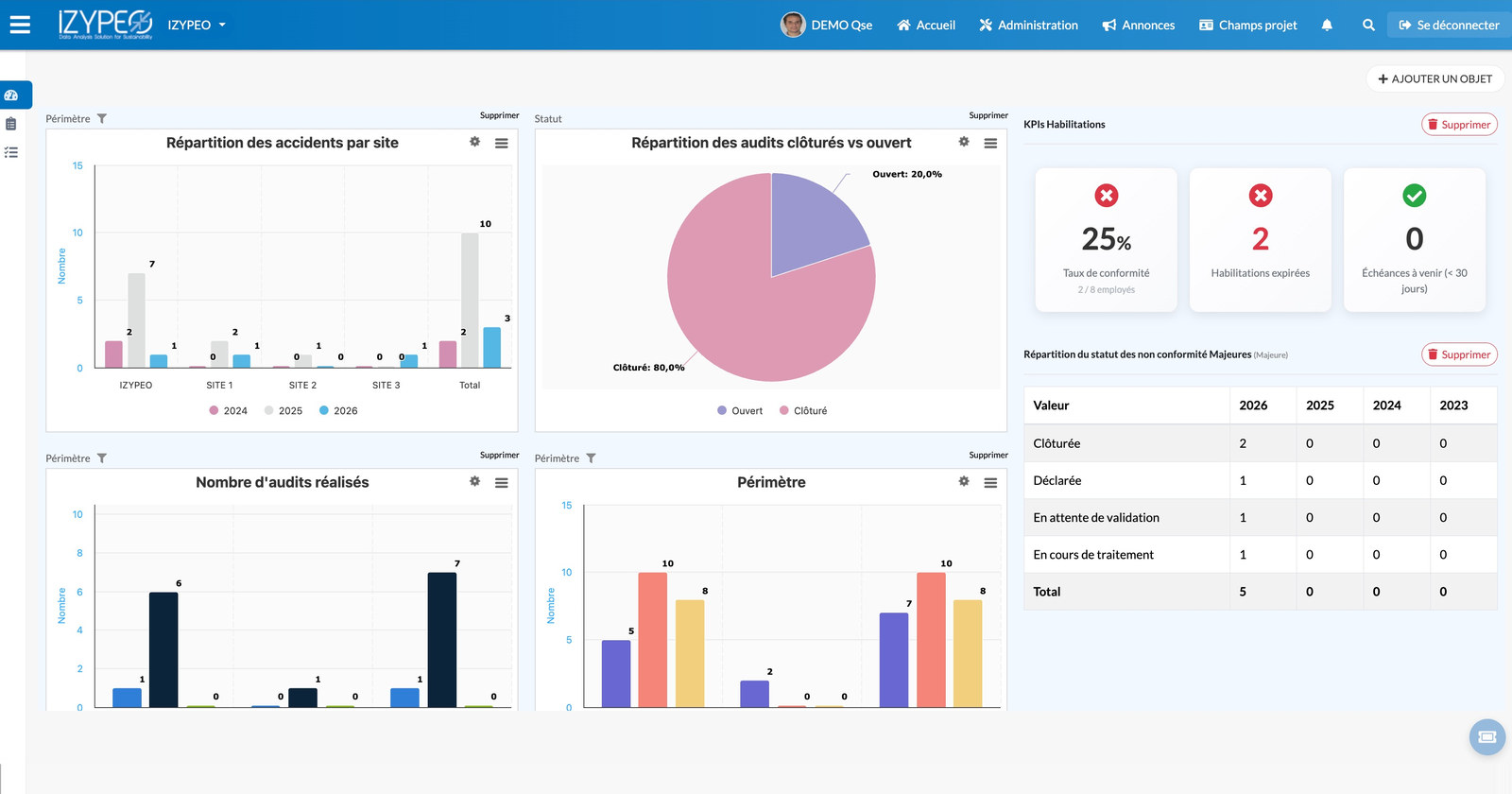Select the Clôturée table row label
The width and height of the screenshot is (1512, 794).
[x=1057, y=443]
